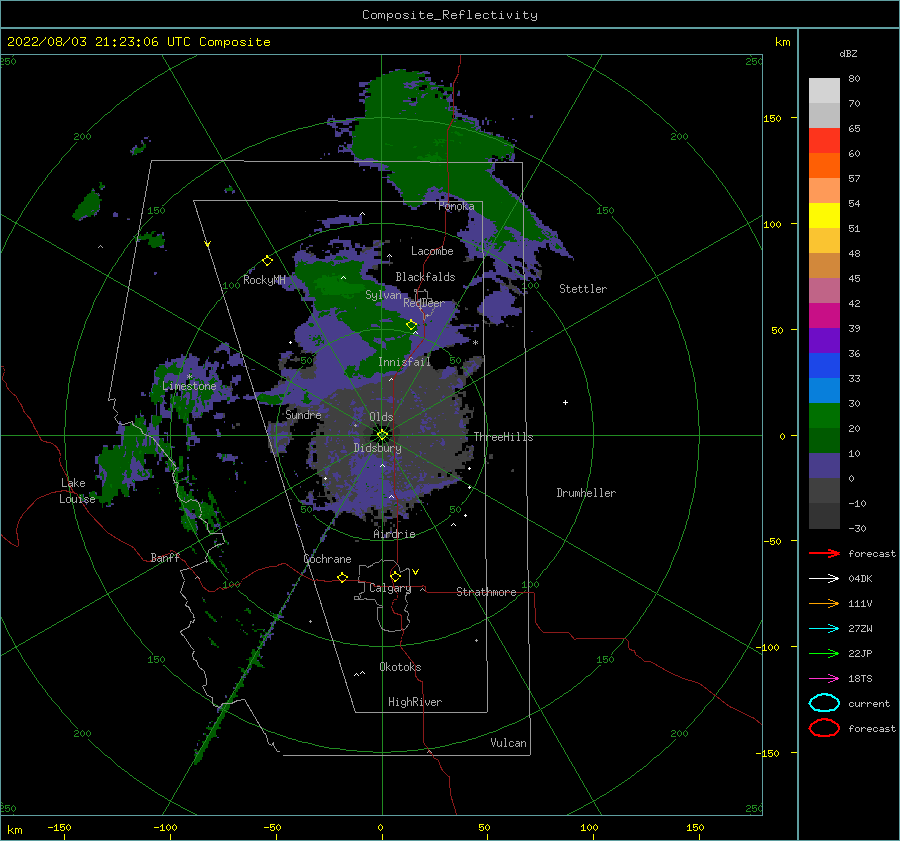Select the yellow 54–51 dBZ swatch
The width and height of the screenshot is (900, 841).
pos(824,216)
